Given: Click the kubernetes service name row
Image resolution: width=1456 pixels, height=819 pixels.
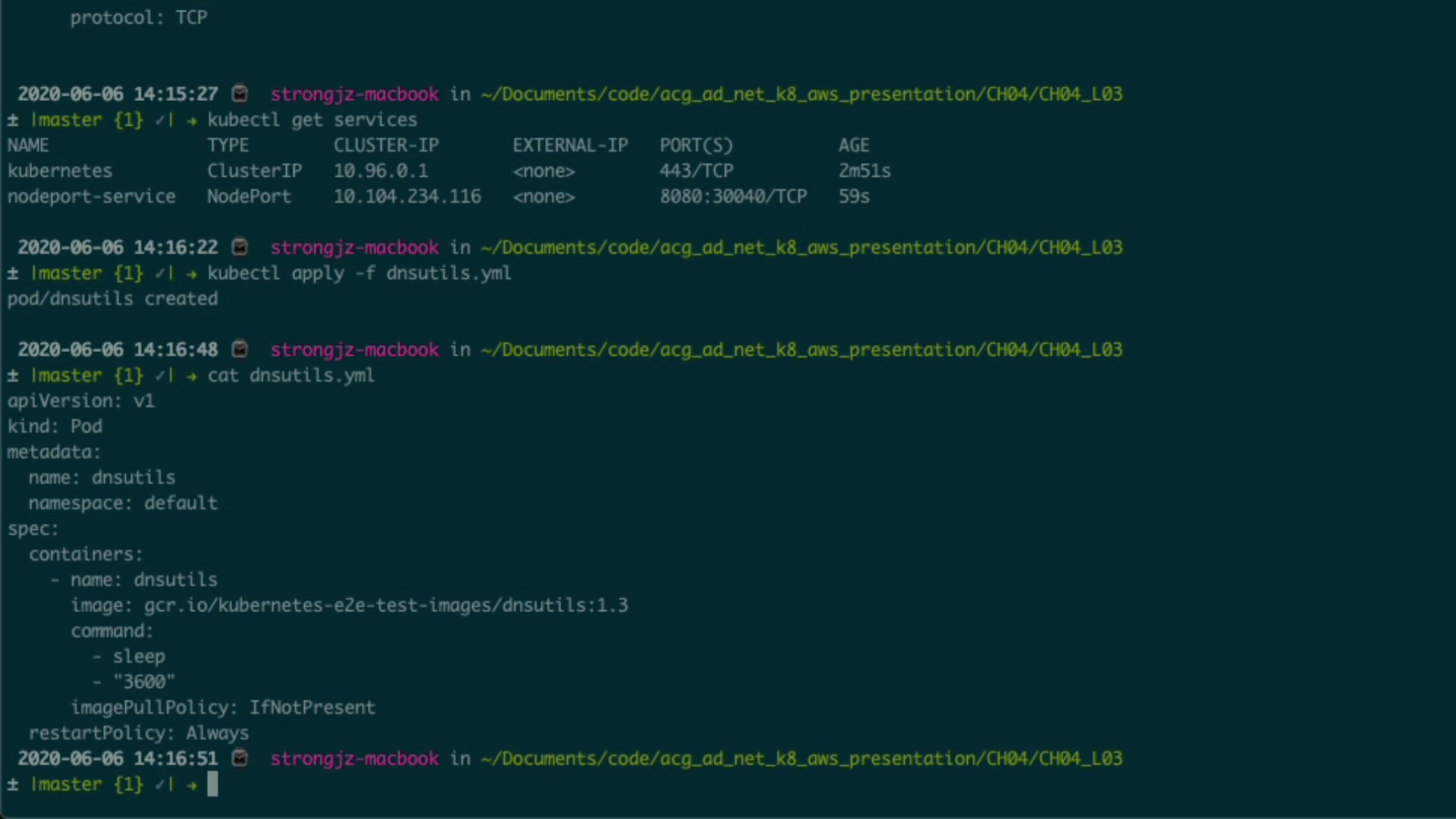Looking at the screenshot, I should point(60,171).
